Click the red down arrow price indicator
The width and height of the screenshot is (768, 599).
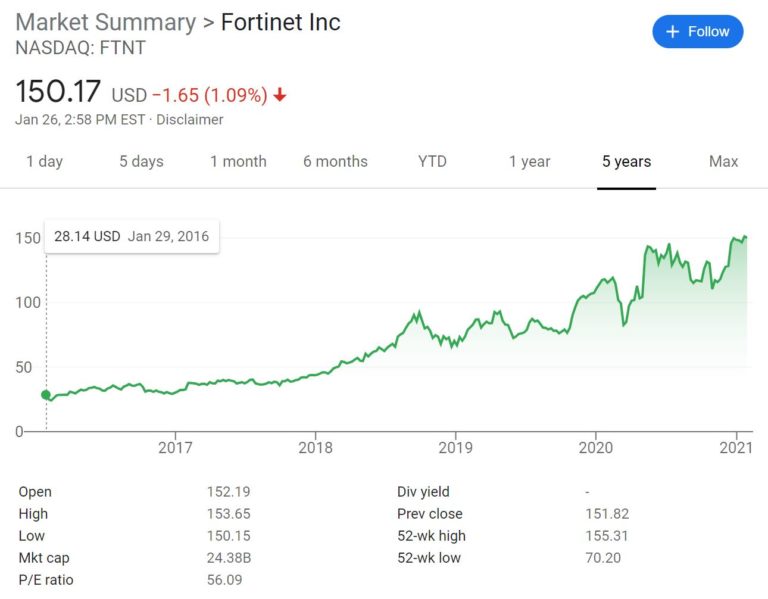tap(280, 95)
